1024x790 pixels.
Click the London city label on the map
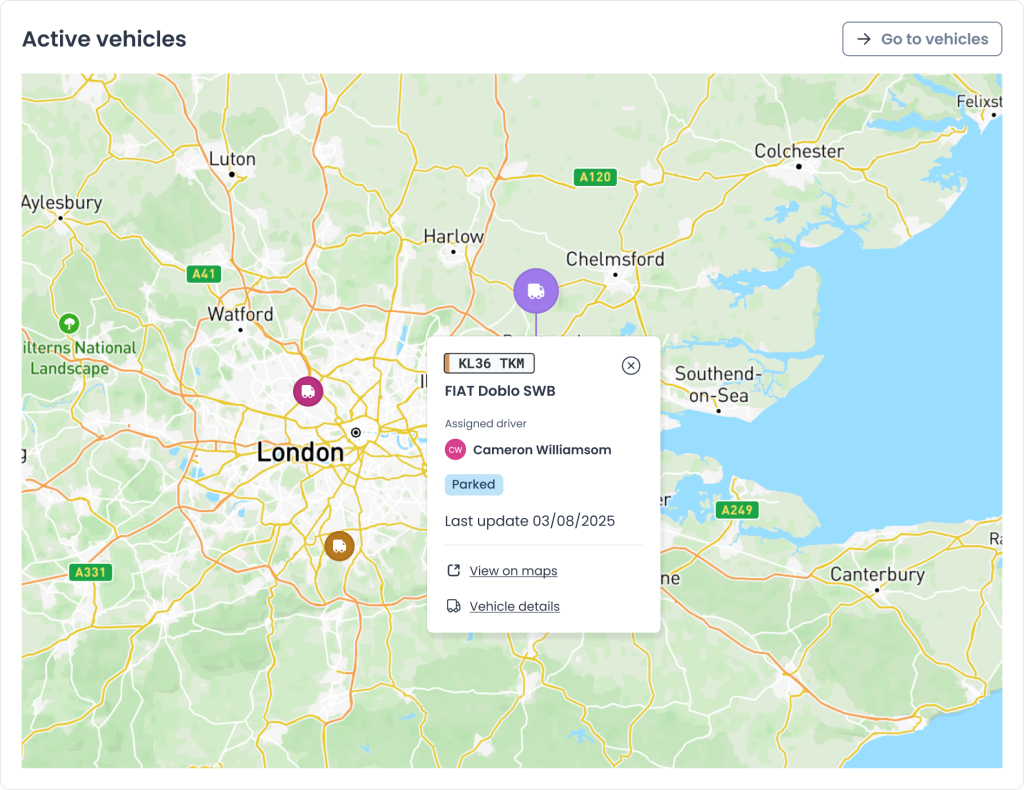point(300,452)
